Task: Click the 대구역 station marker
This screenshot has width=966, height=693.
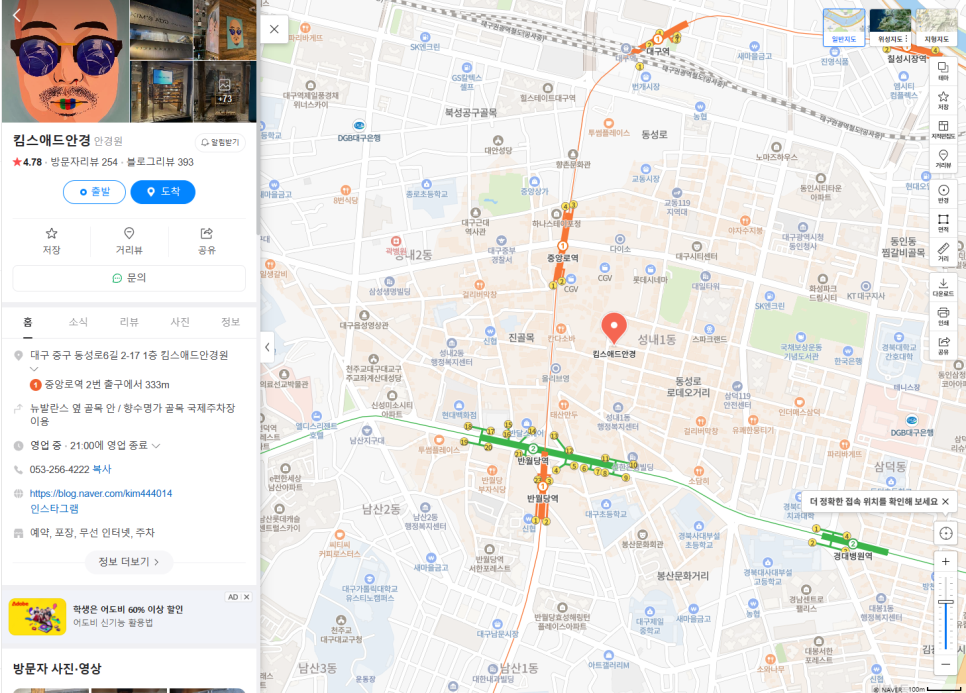Action: tap(657, 39)
